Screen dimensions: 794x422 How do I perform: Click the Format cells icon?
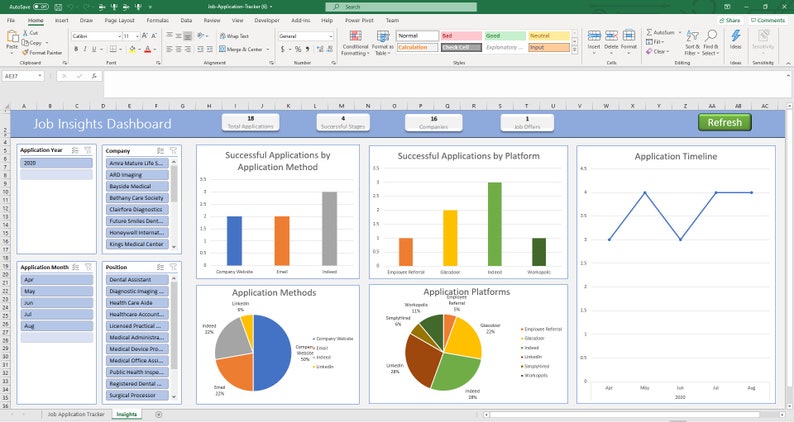pos(628,36)
